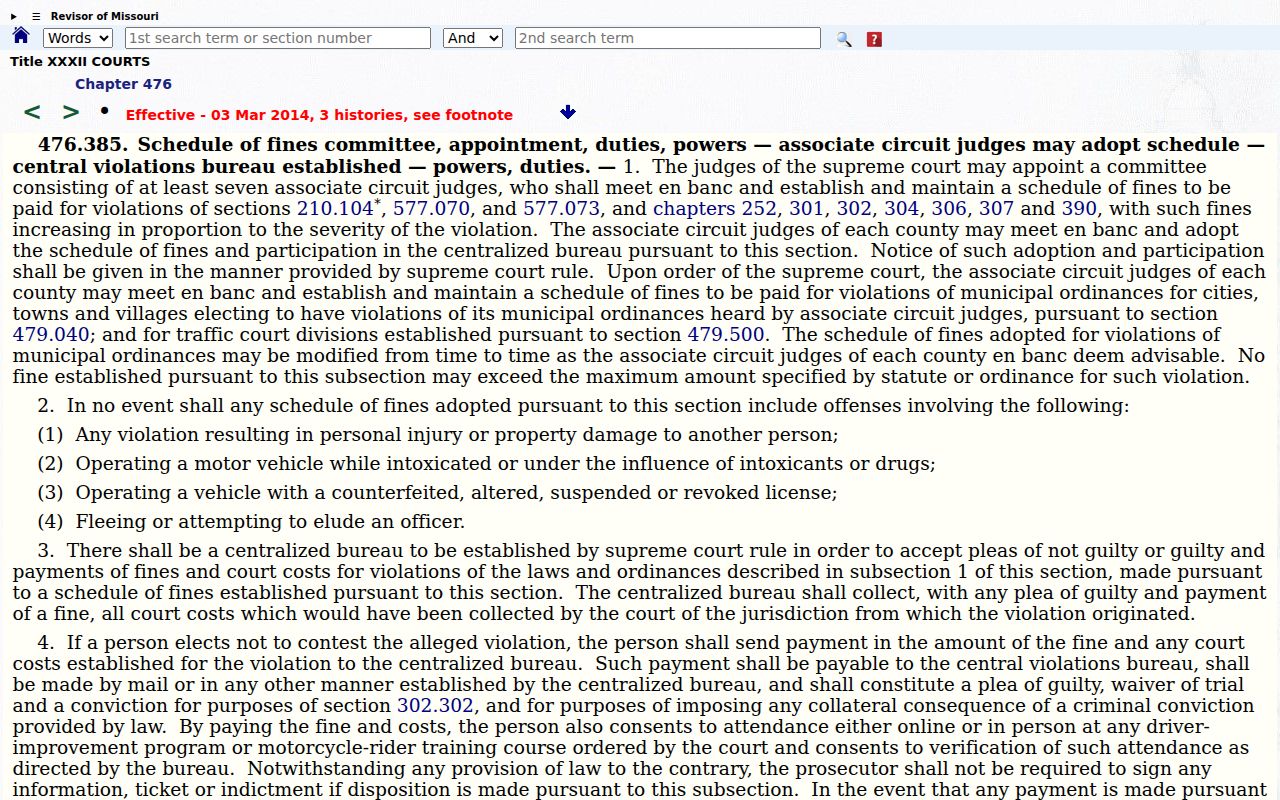Open the Words search type dropdown

(x=78, y=38)
